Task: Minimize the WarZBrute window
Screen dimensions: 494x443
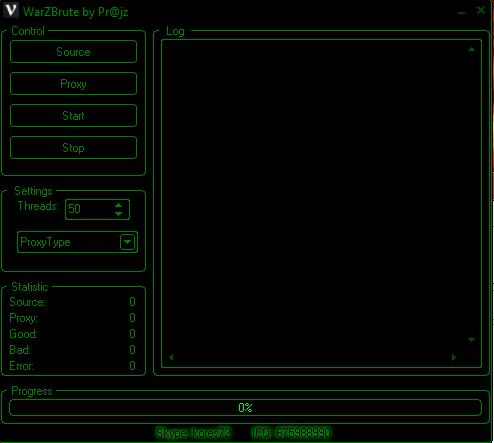Action: tap(461, 12)
